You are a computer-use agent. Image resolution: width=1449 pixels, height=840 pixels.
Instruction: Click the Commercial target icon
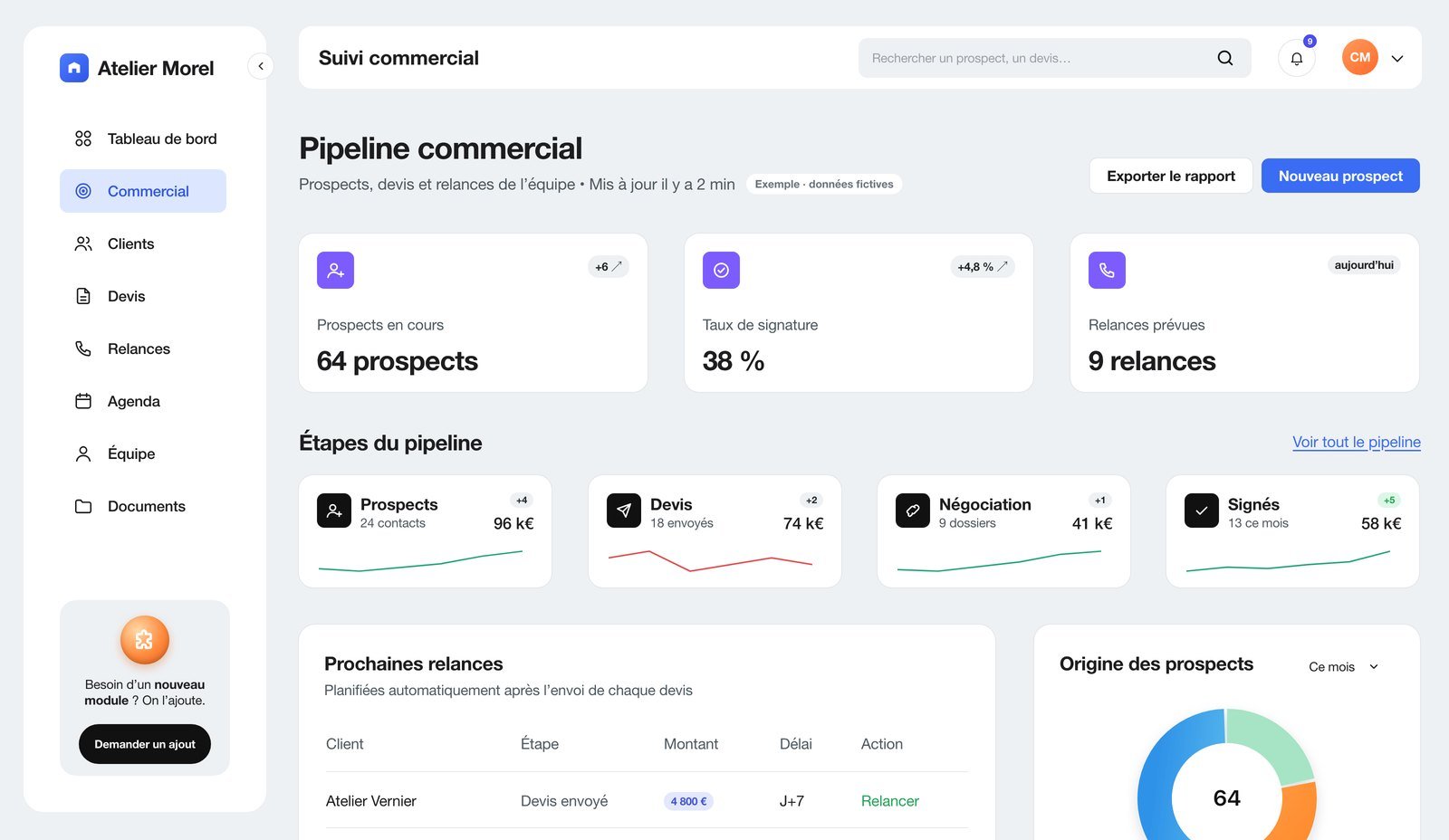[83, 191]
